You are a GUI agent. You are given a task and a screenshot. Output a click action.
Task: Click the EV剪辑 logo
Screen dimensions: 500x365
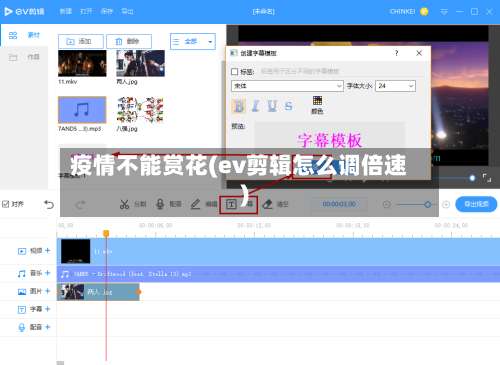tap(24, 12)
